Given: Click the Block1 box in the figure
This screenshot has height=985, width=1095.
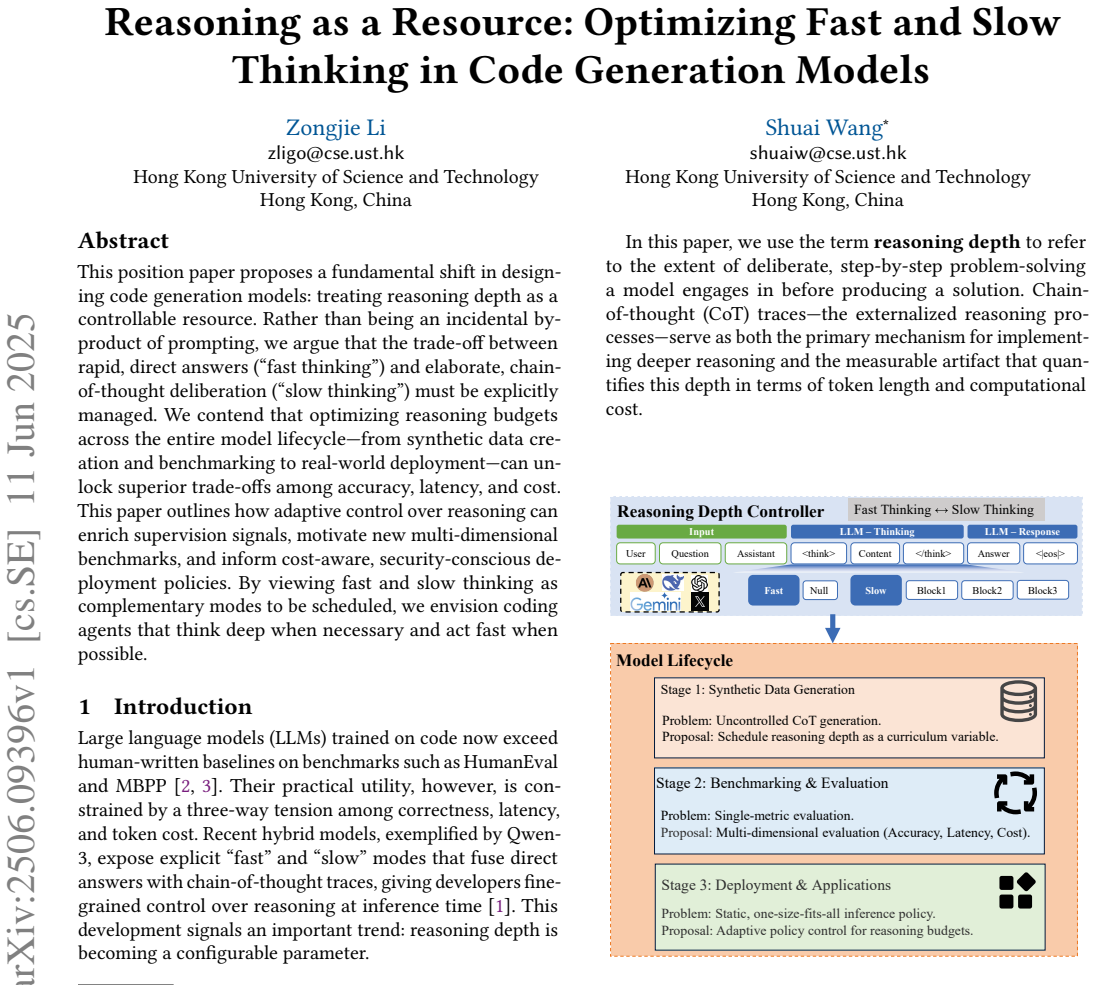Looking at the screenshot, I should pyautogui.click(x=931, y=590).
